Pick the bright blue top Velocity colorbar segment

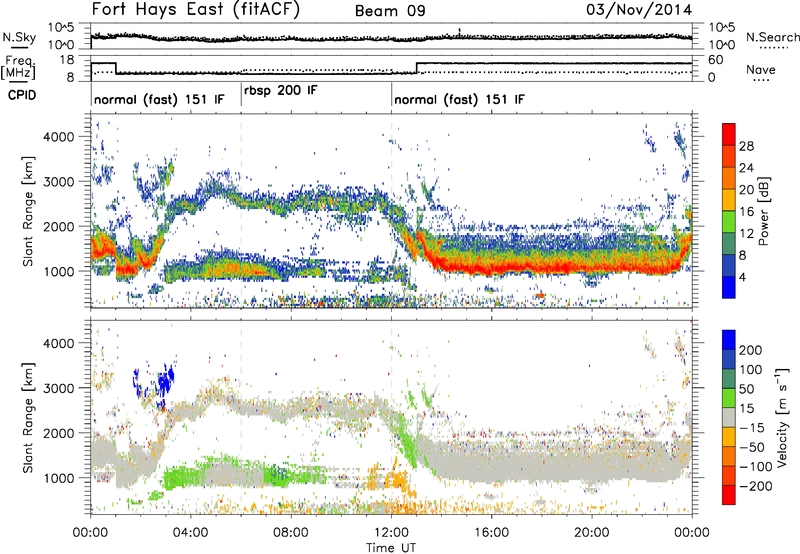[x=729, y=340]
